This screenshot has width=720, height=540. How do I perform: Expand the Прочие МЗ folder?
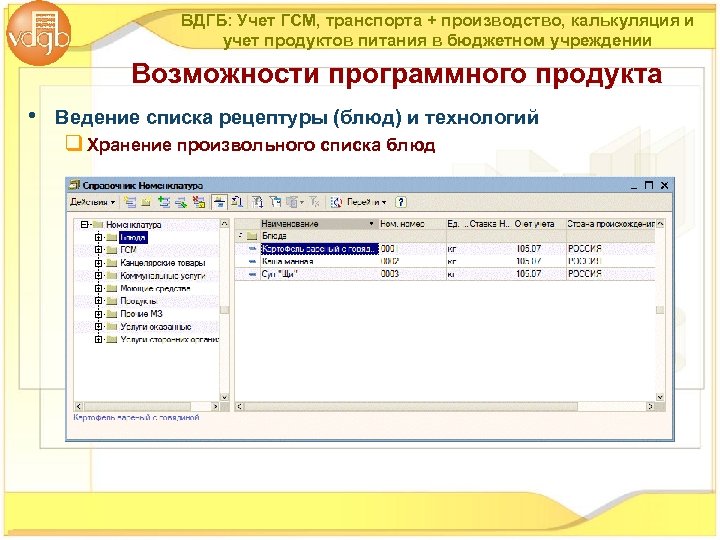(98, 314)
